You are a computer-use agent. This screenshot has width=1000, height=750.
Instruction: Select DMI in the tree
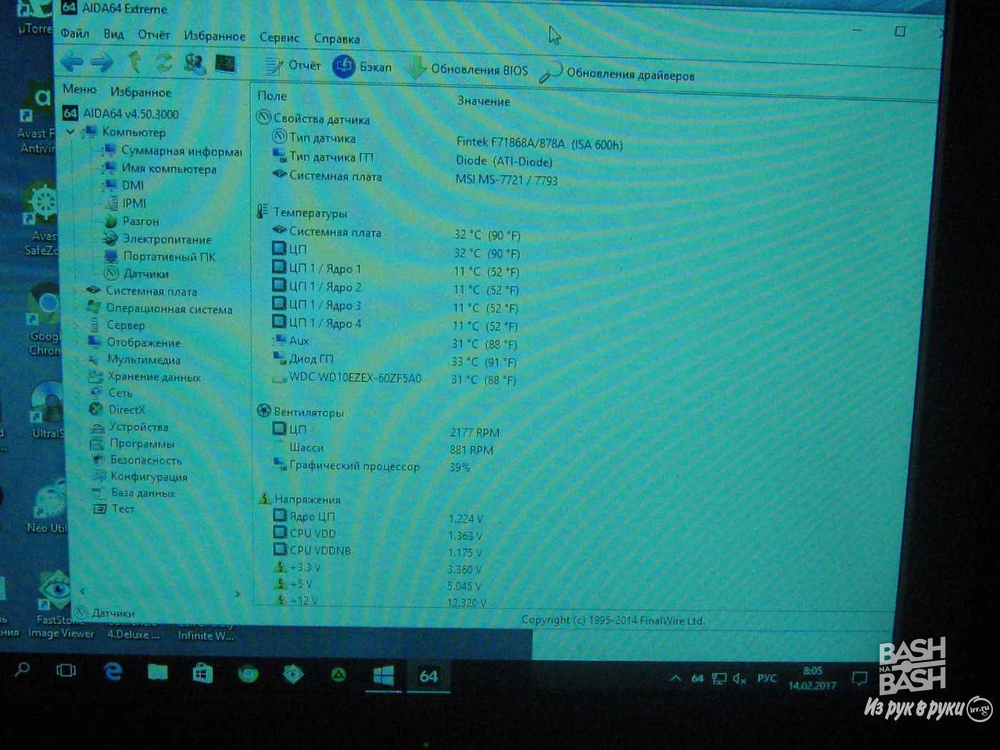[124, 186]
